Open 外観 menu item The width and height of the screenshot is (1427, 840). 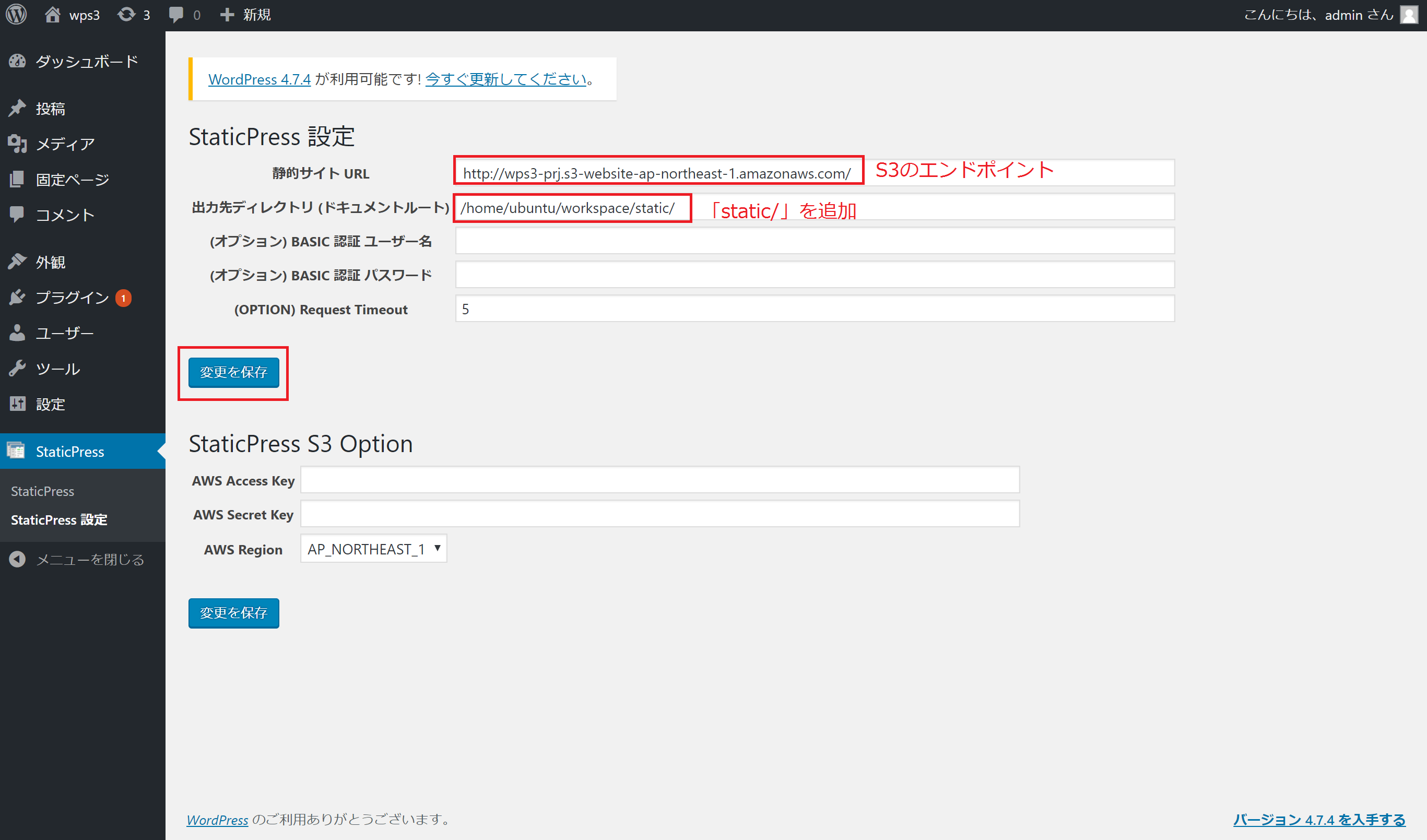click(82, 262)
